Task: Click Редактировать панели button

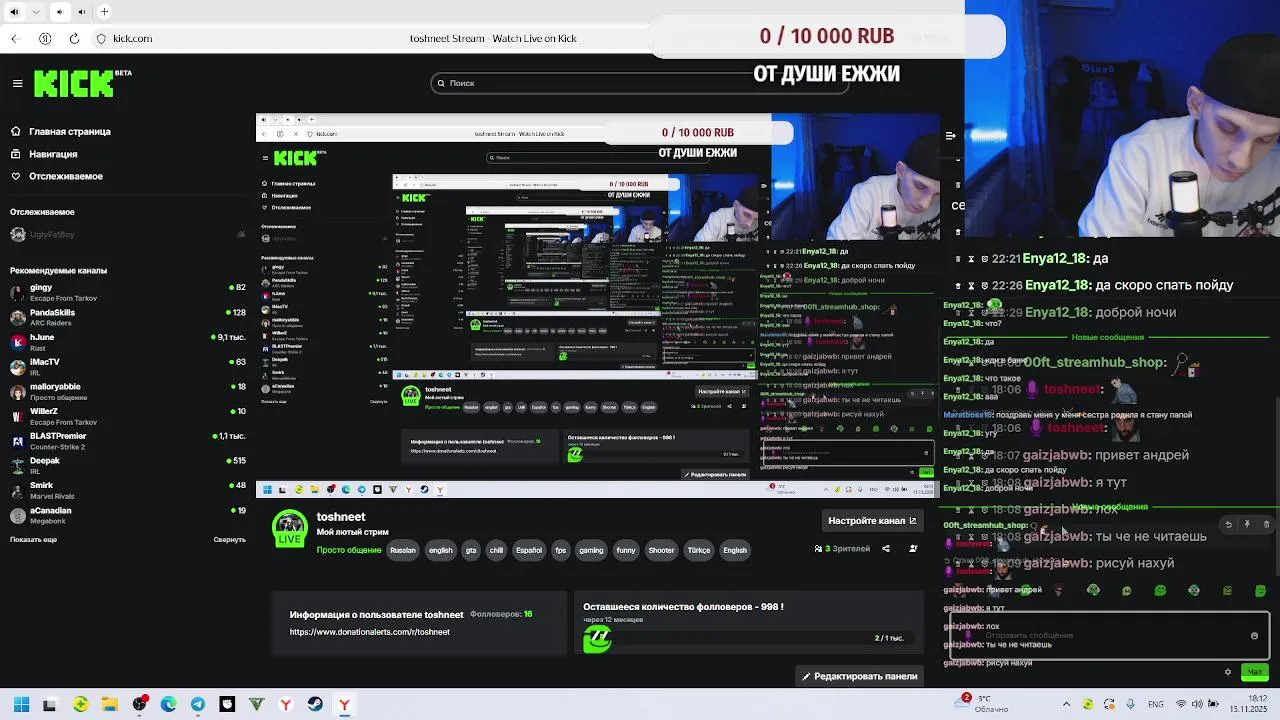Action: pos(860,676)
